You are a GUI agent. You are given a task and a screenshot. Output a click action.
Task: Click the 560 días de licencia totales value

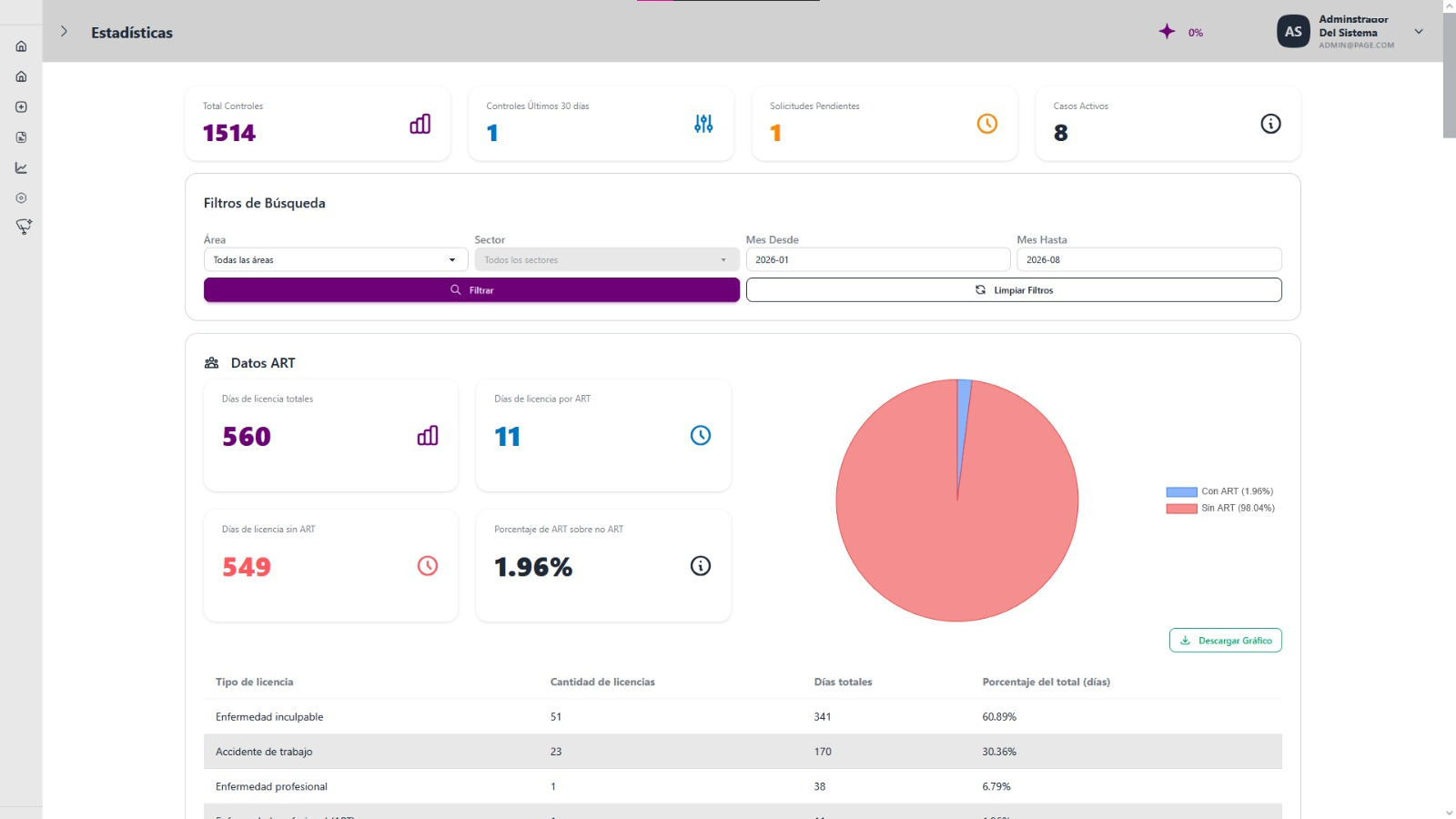click(x=247, y=437)
